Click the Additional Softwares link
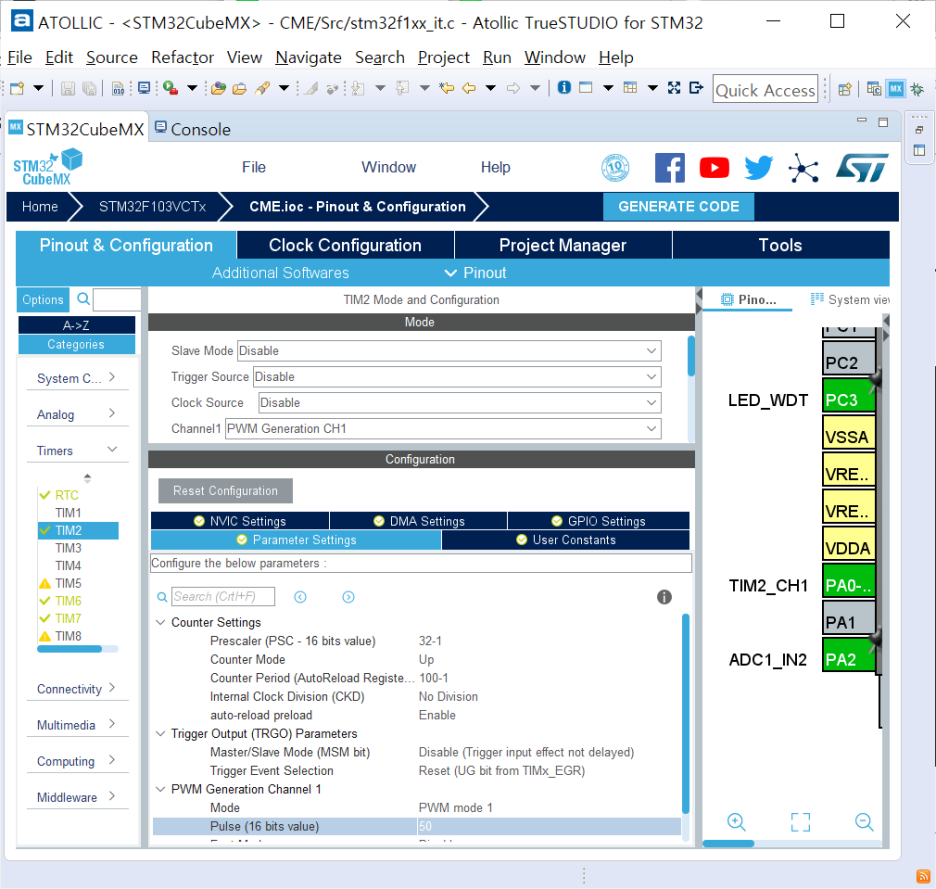Image resolution: width=936 pixels, height=889 pixels. [x=280, y=273]
